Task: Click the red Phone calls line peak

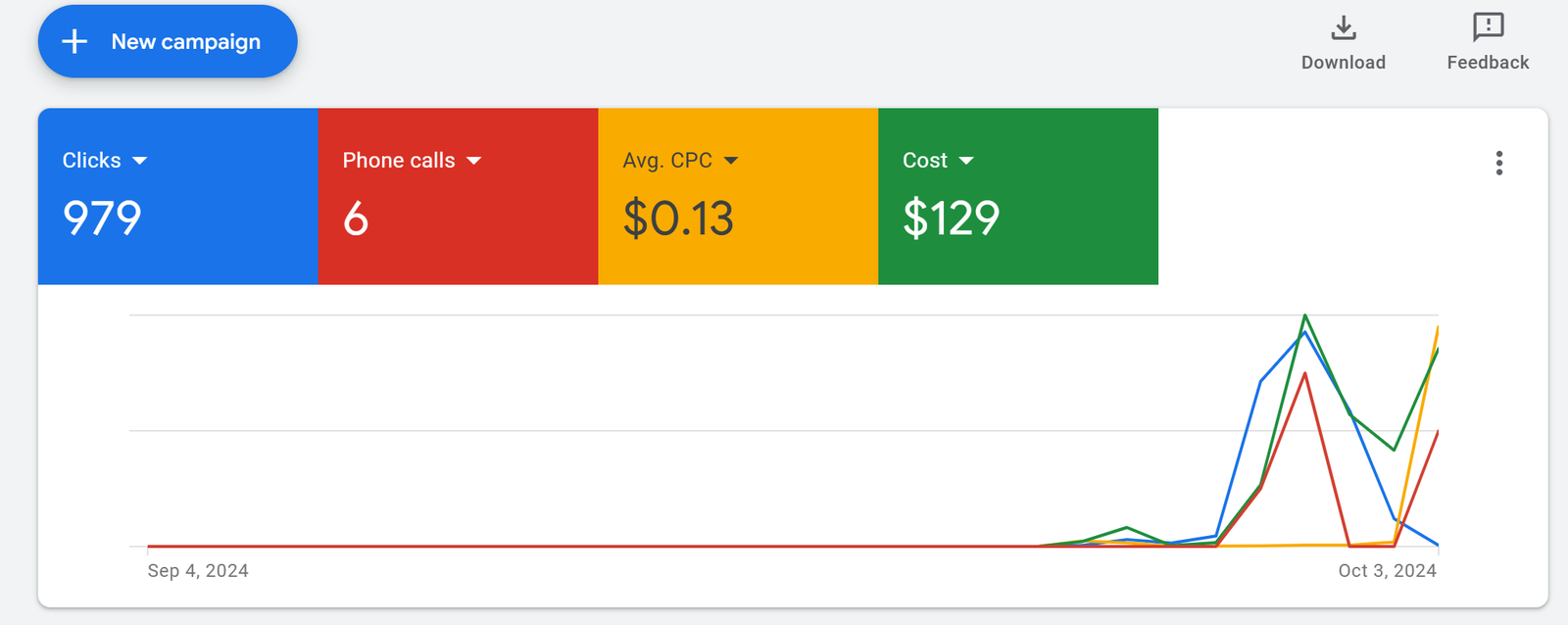Action: (1304, 373)
